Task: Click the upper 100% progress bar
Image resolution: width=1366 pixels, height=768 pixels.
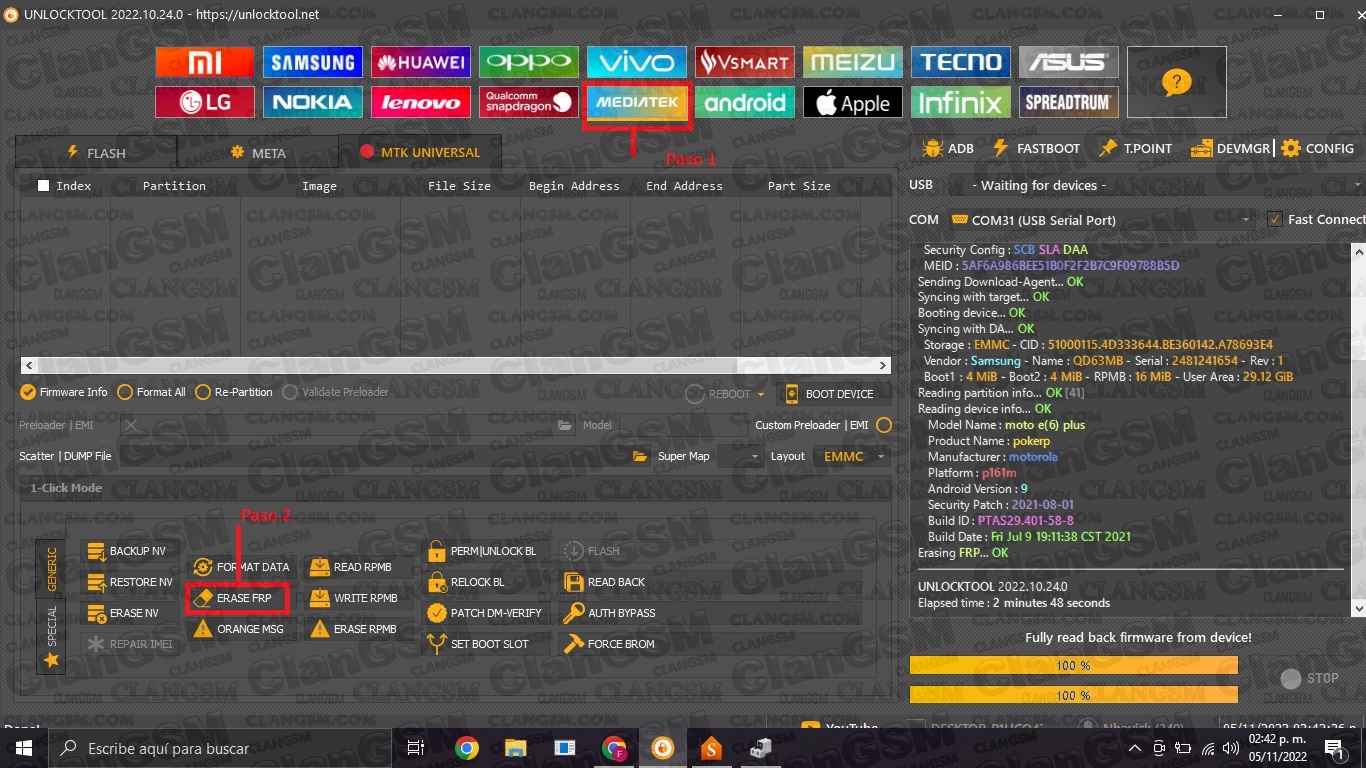Action: pyautogui.click(x=1073, y=665)
